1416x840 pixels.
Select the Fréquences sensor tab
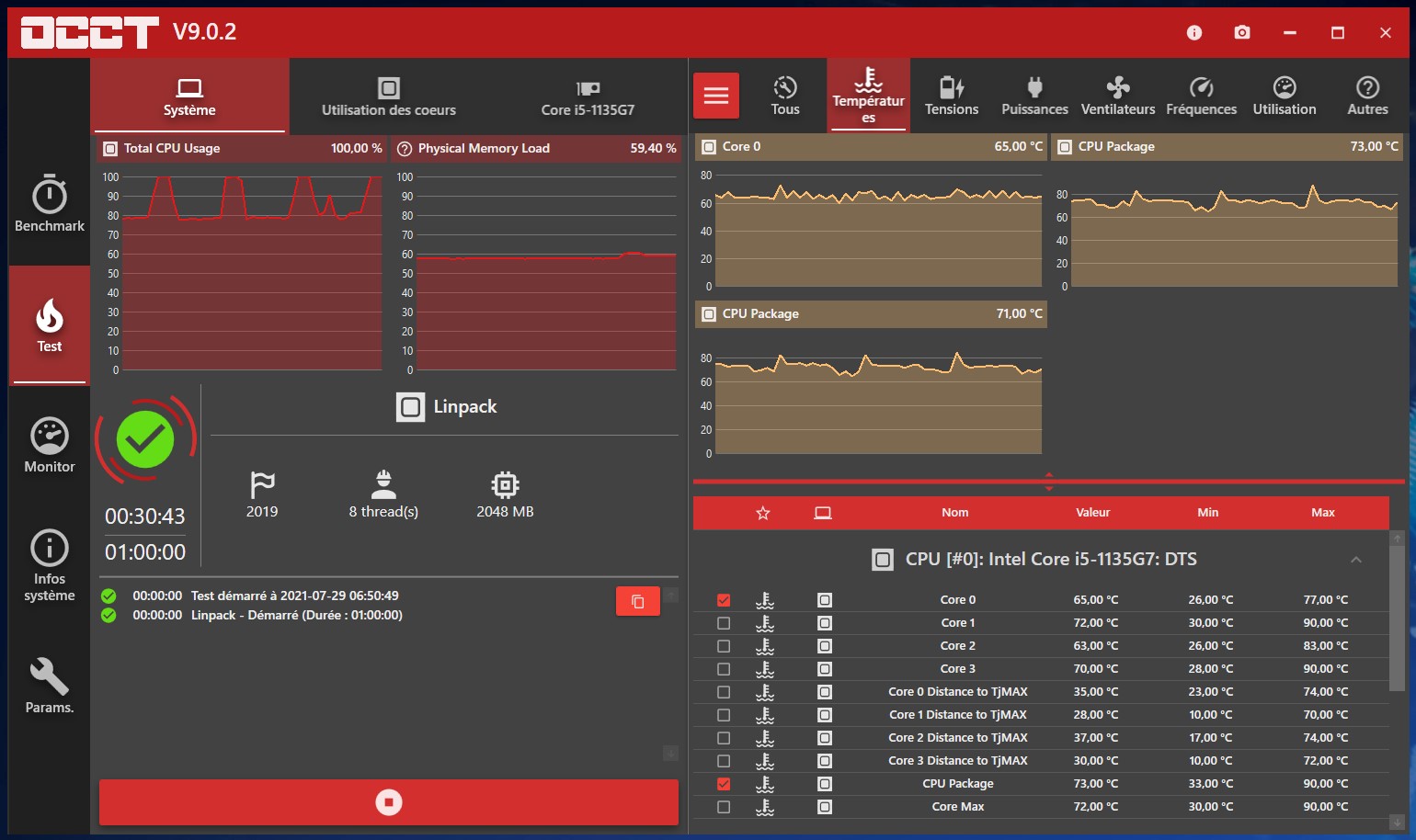(x=1201, y=96)
